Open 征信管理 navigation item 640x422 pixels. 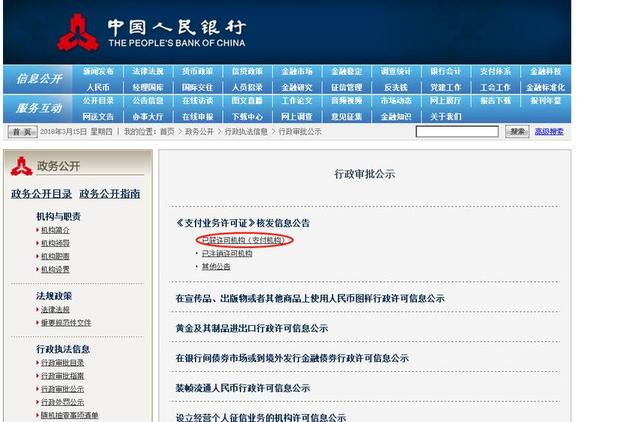click(347, 87)
